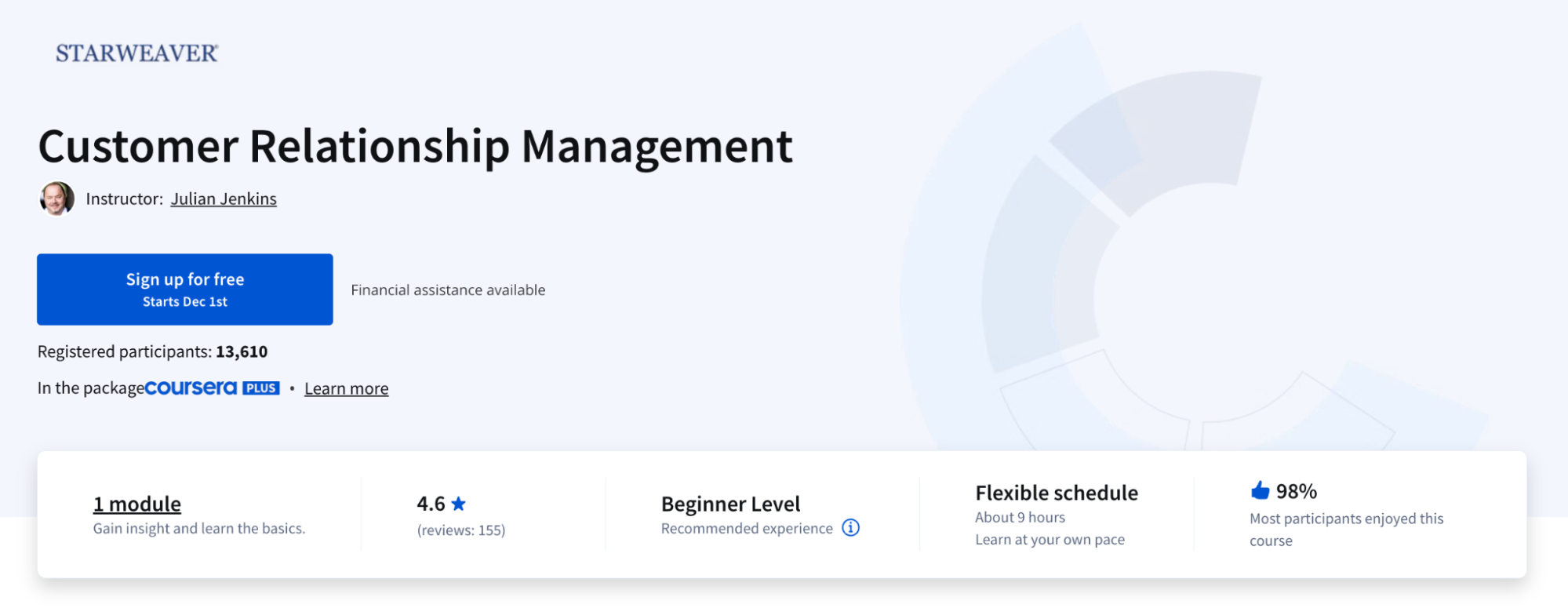Click the instructor avatar photo
This screenshot has height=608, width=1568.
coord(57,198)
